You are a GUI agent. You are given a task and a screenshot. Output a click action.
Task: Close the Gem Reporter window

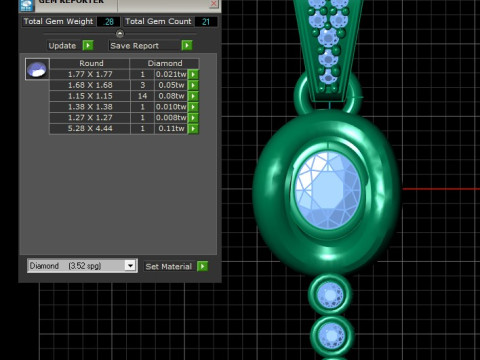(x=214, y=4)
